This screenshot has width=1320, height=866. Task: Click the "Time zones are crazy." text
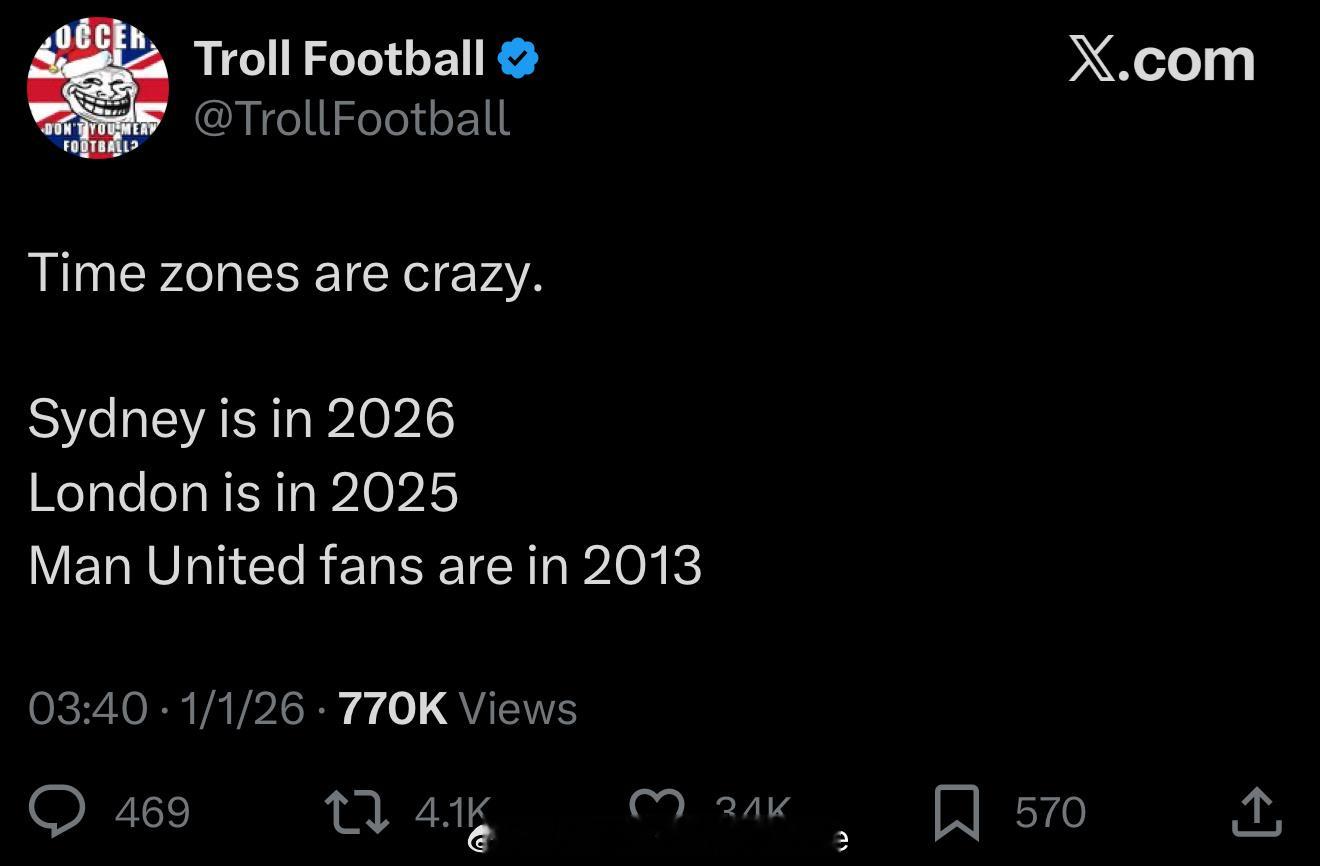click(x=286, y=272)
